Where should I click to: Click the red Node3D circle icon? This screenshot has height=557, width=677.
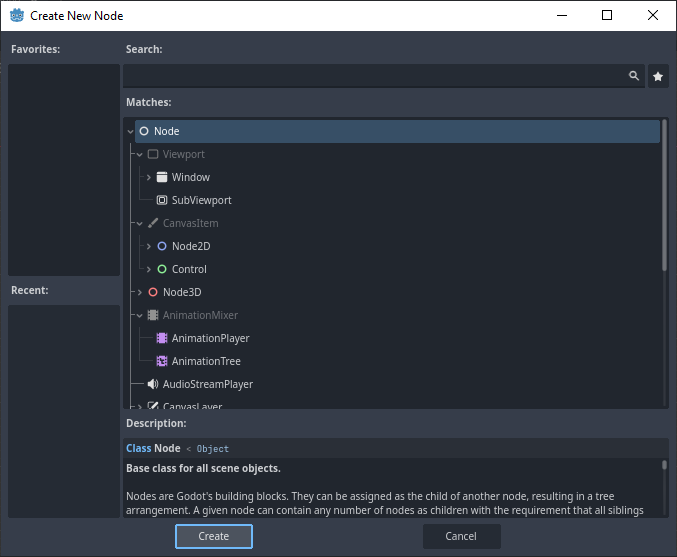click(153, 292)
